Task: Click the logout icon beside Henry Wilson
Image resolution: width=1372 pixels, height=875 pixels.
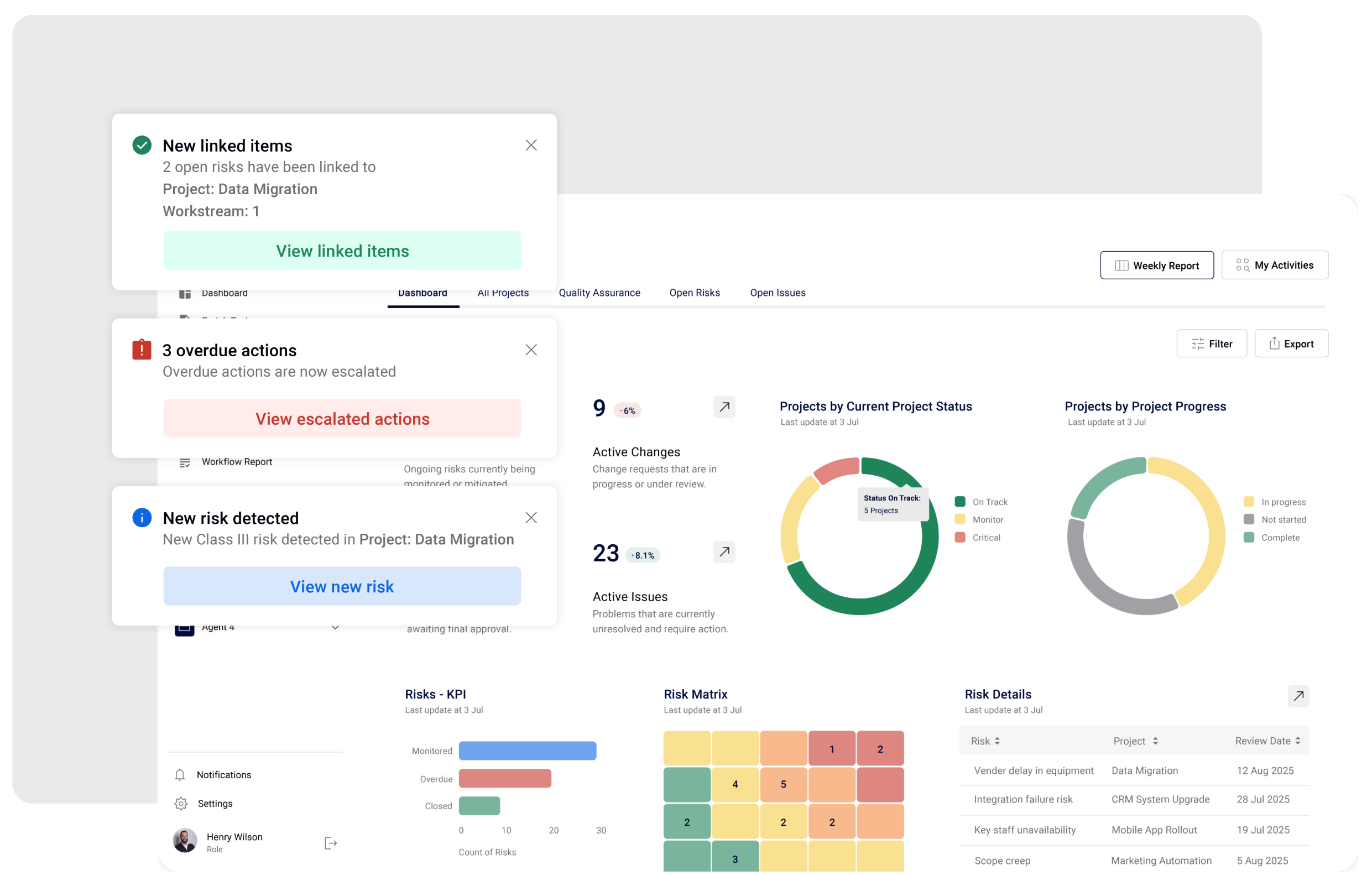Action: [x=331, y=843]
